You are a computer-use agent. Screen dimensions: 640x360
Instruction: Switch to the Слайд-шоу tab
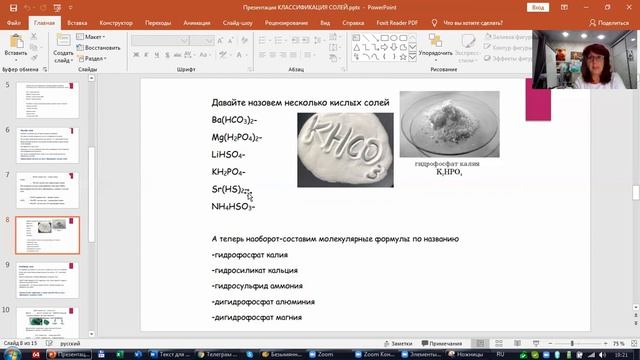[x=238, y=23]
